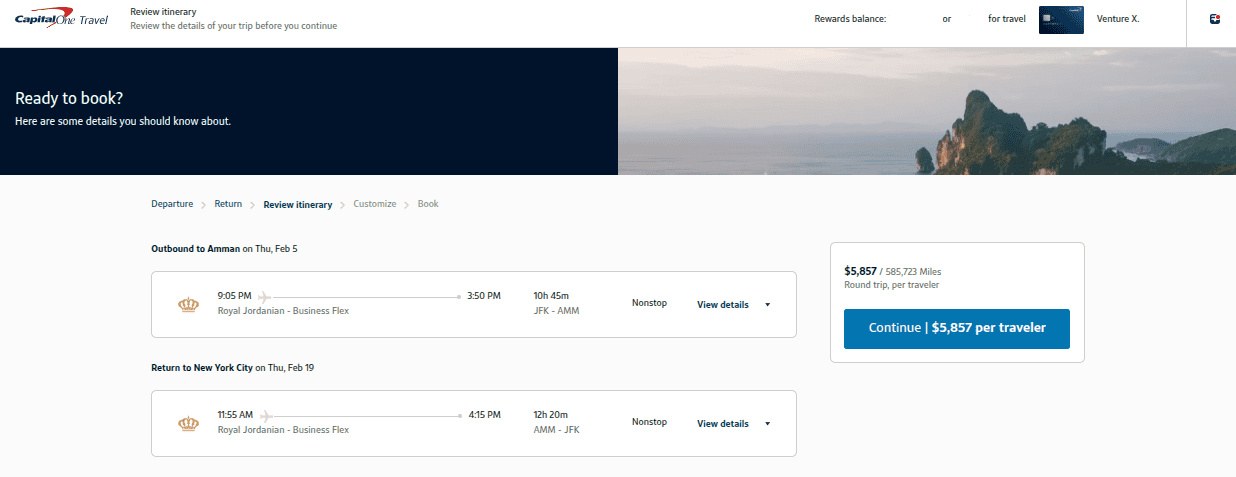Click the Venture X card image
This screenshot has height=477, width=1236.
tap(1061, 20)
